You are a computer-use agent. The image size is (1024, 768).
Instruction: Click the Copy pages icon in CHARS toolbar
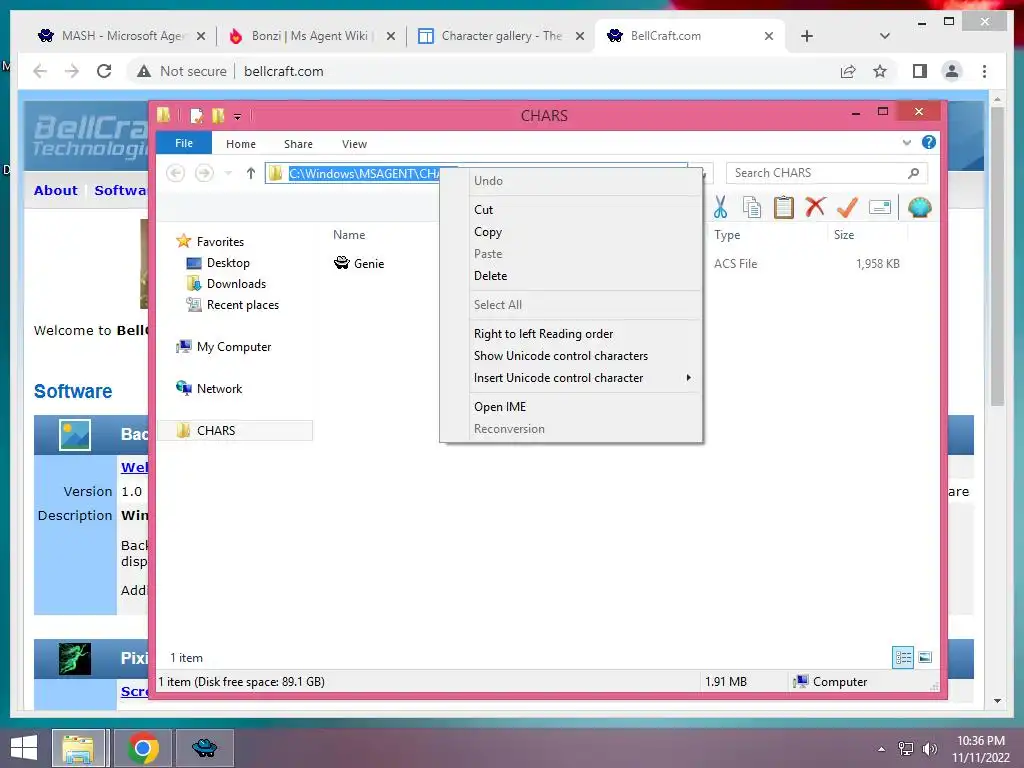(x=752, y=207)
